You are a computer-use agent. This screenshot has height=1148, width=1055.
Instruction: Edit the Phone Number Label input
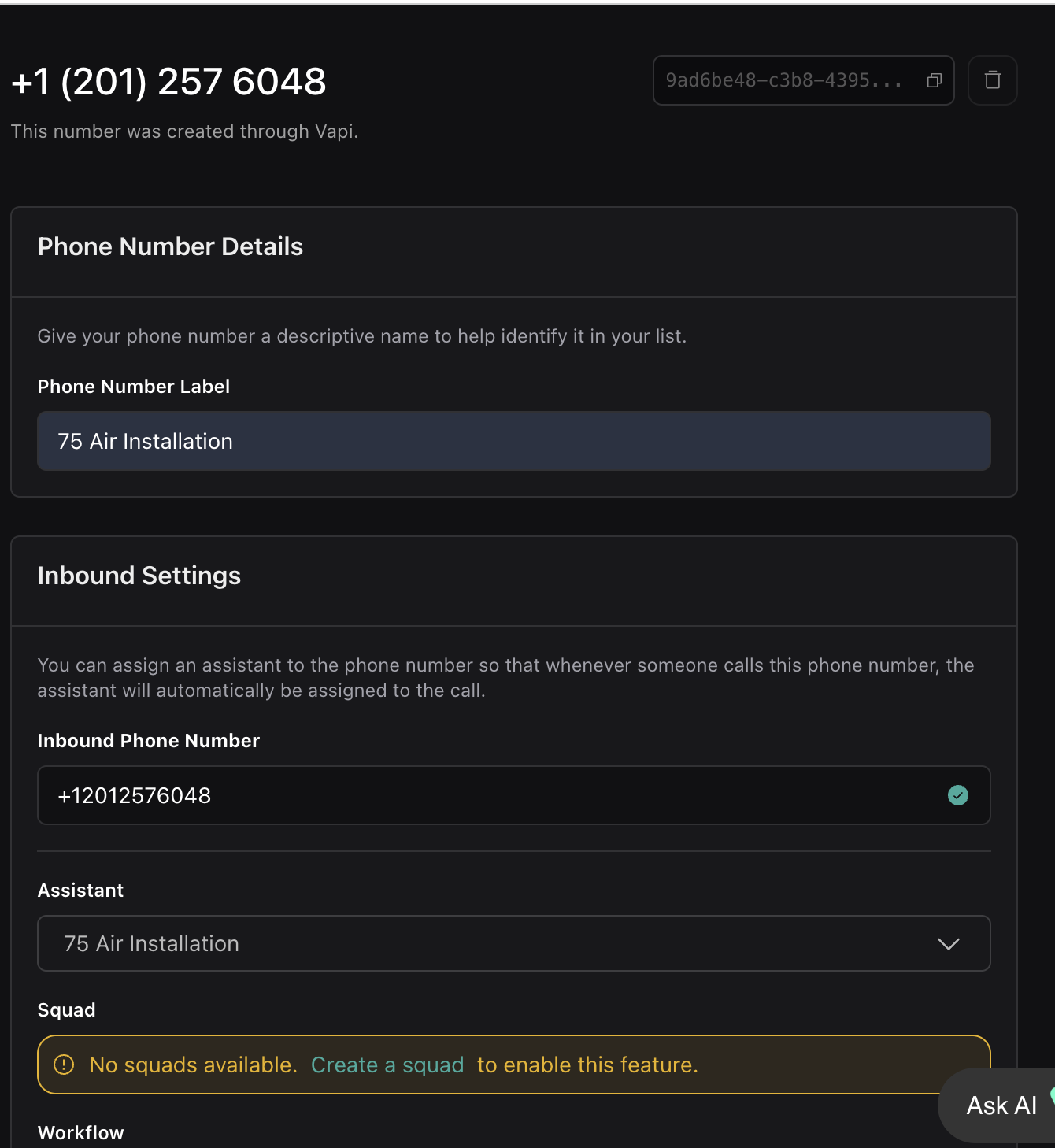[x=514, y=441]
